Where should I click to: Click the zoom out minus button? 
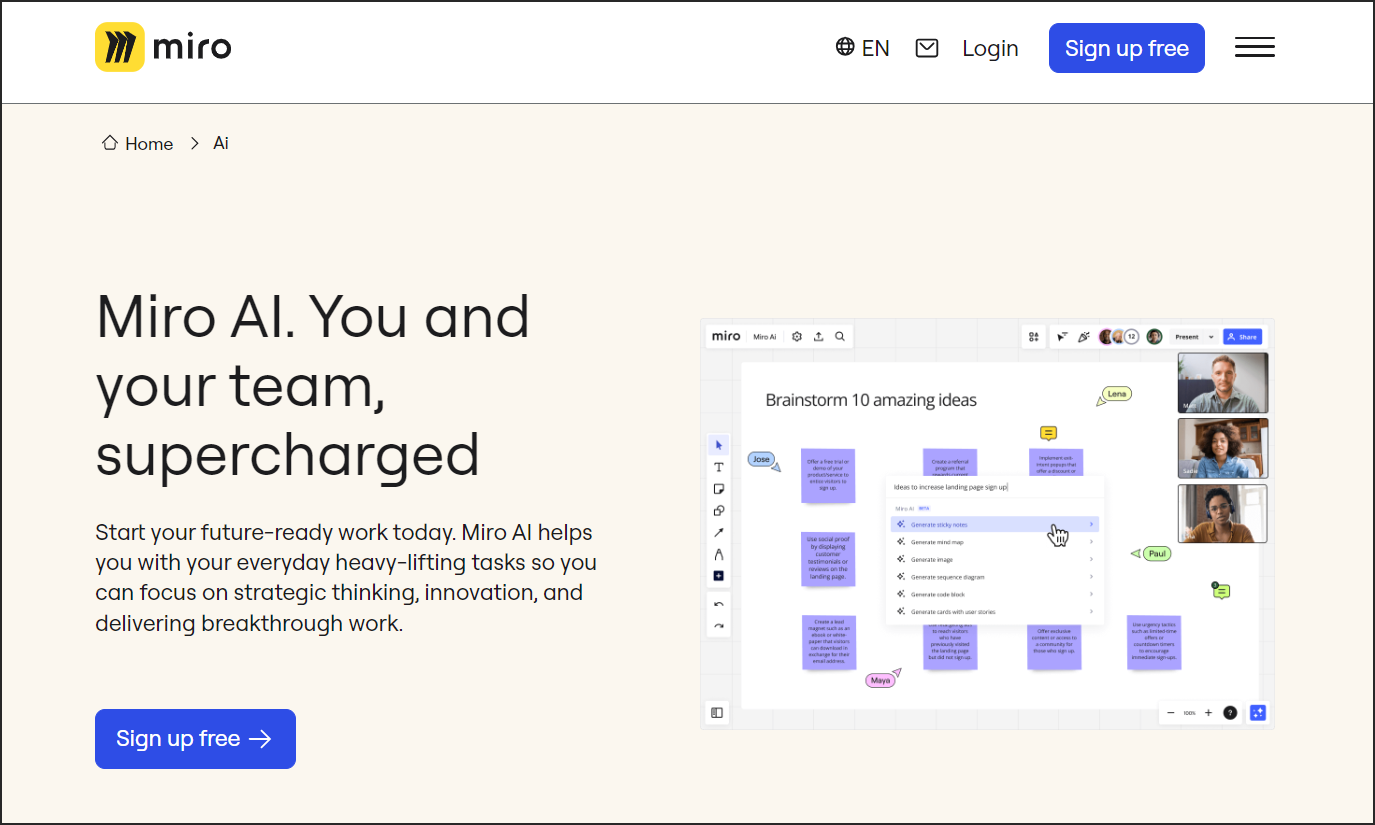(x=1171, y=713)
